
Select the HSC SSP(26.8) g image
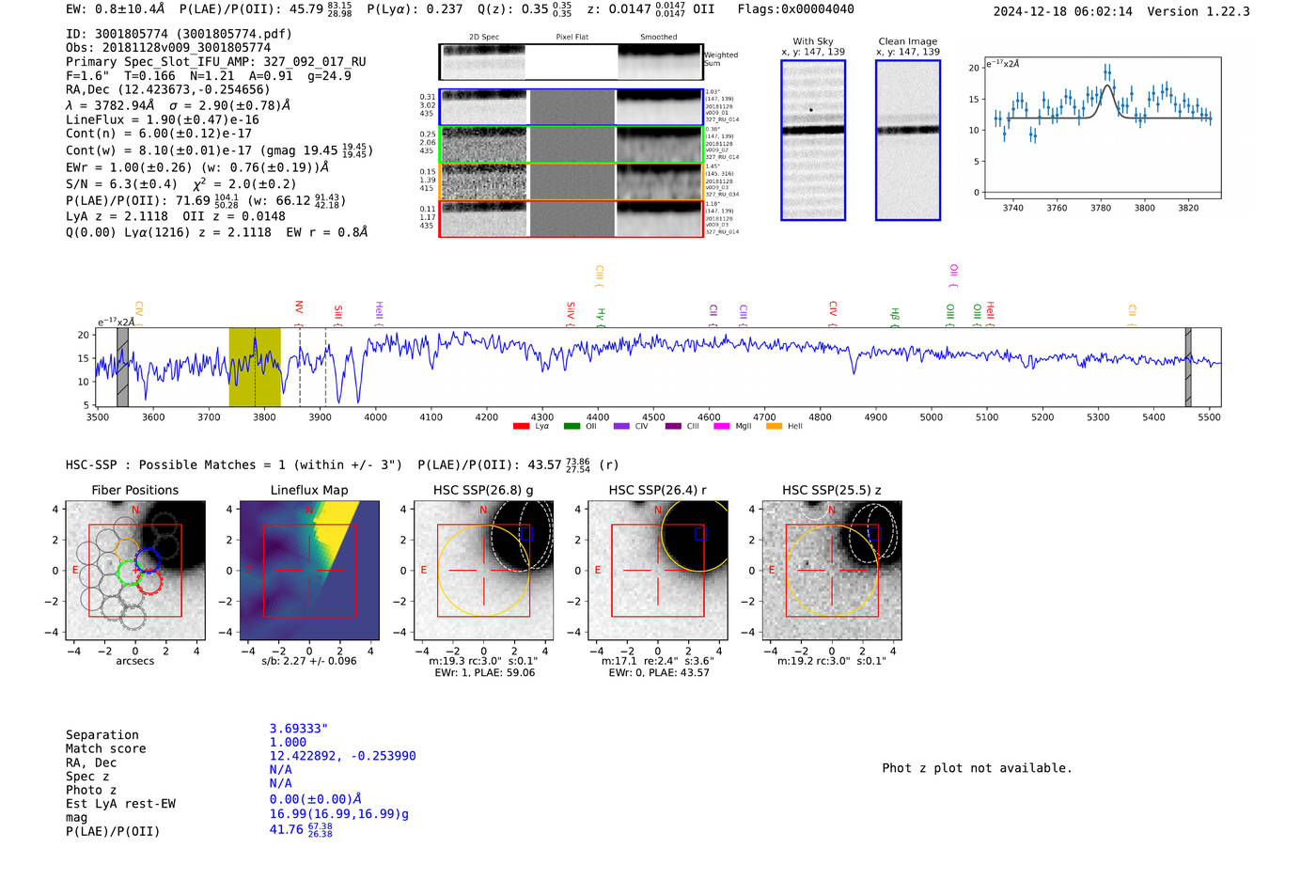point(484,571)
